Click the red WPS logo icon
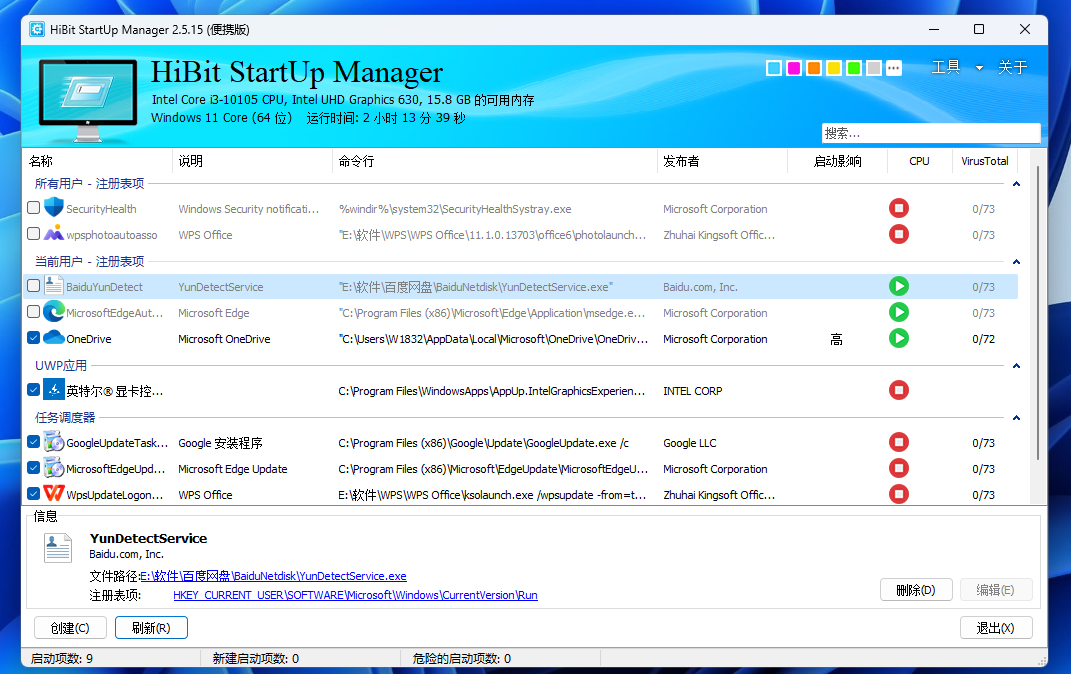 pyautogui.click(x=53, y=493)
